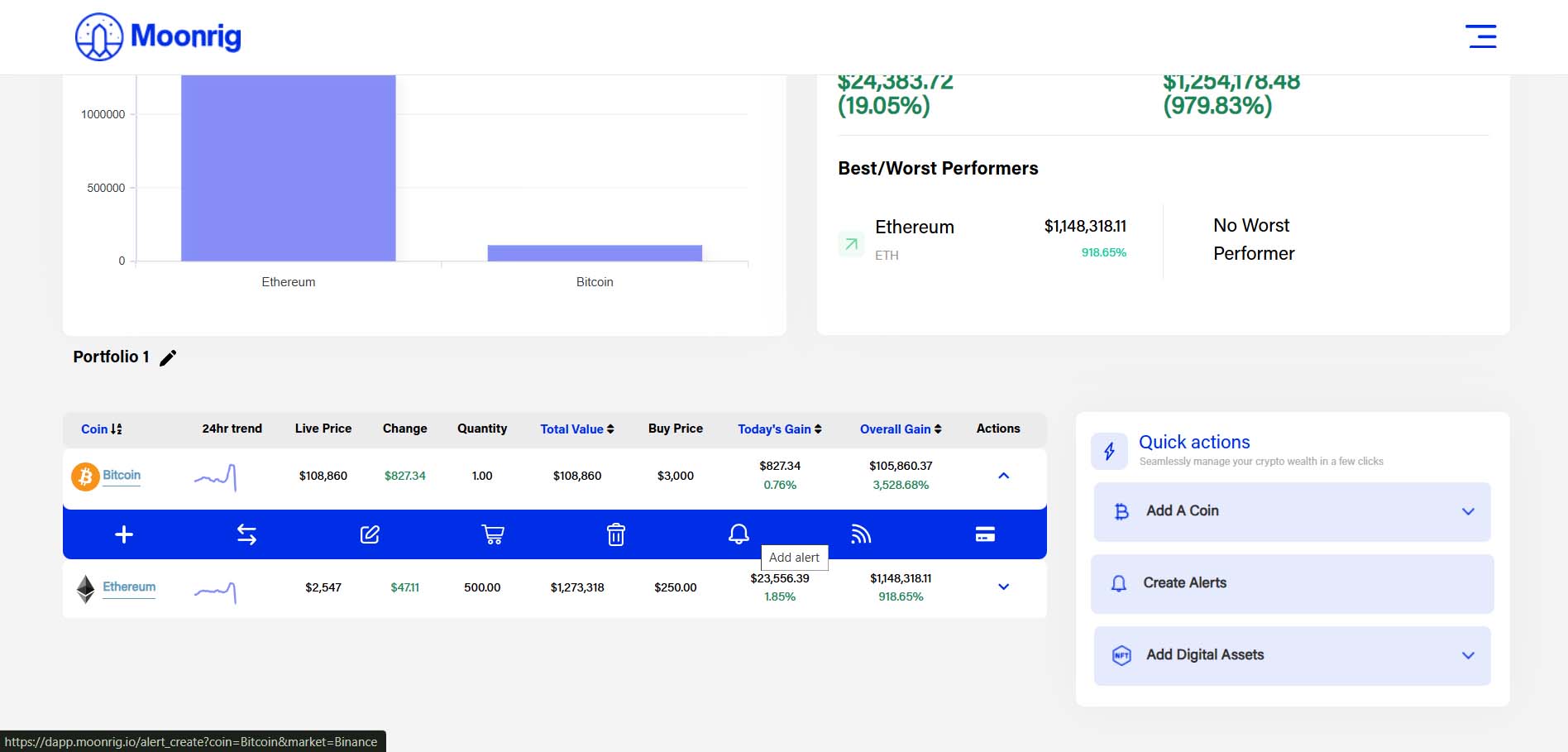
Task: Click the Live Price column header
Action: click(323, 429)
